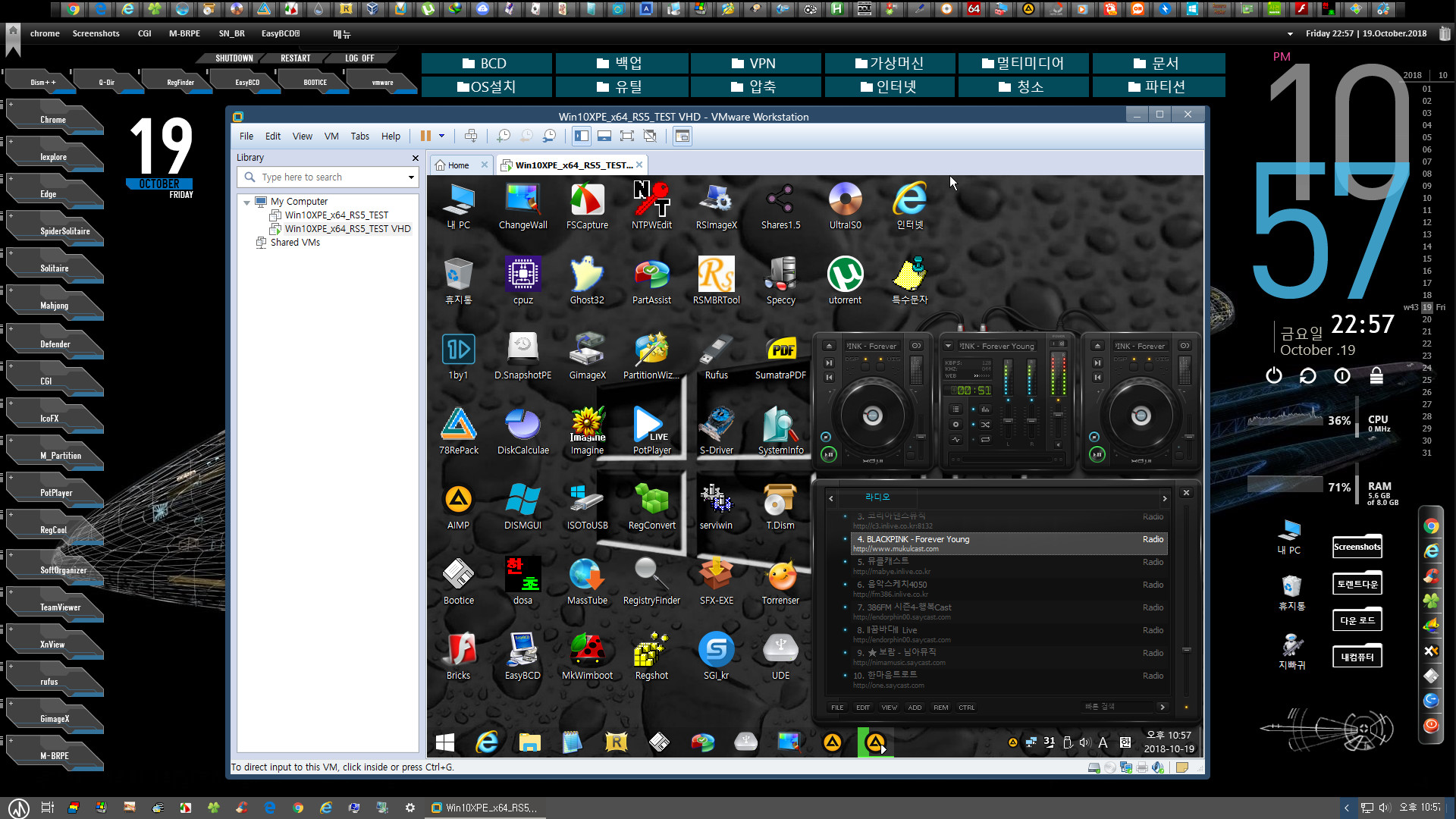Toggle play/pause on left AIMP deck
Image resolution: width=1456 pixels, height=819 pixels.
(829, 455)
